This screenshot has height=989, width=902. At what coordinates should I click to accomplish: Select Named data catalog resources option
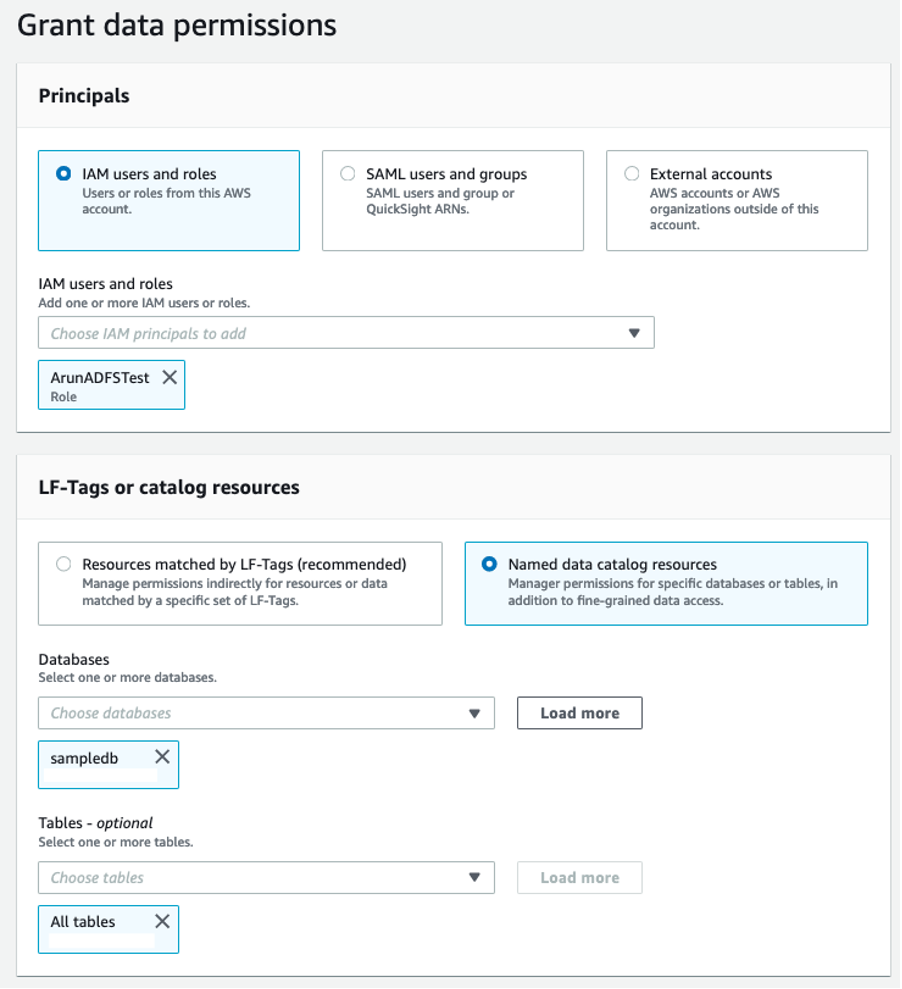(x=490, y=564)
